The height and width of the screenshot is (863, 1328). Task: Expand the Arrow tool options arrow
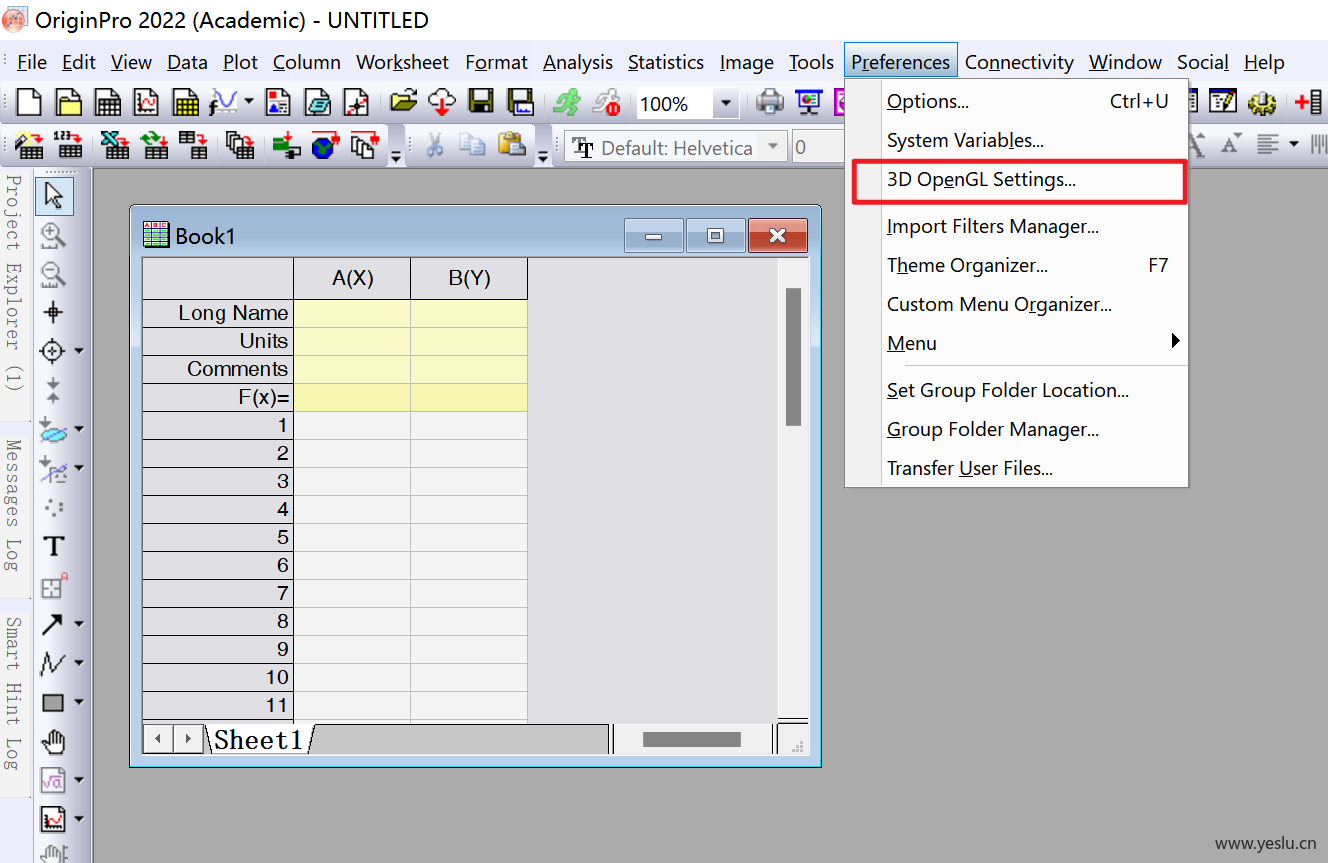79,625
